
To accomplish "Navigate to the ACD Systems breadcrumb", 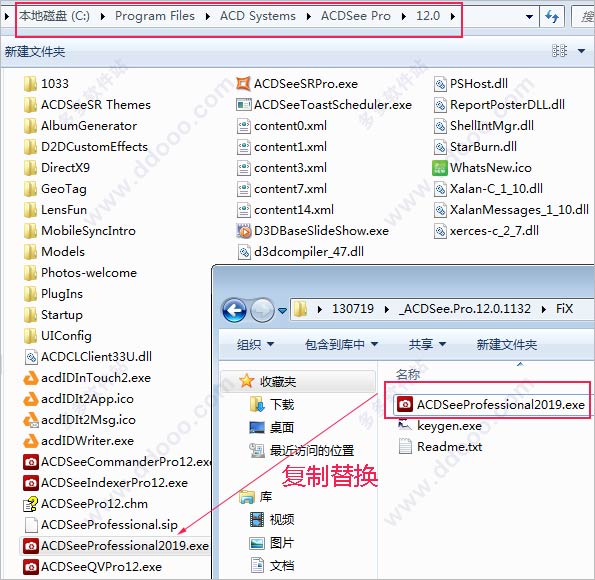I will pyautogui.click(x=258, y=16).
